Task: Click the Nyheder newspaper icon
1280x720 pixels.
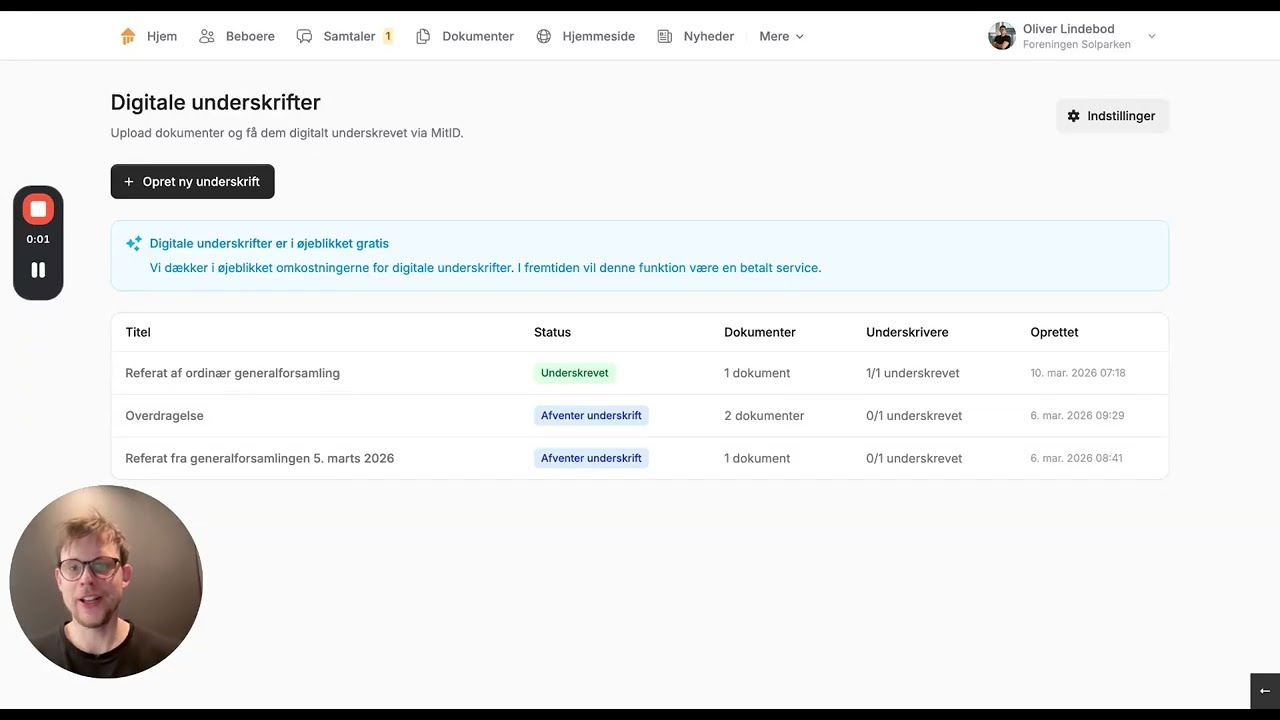Action: 665,36
